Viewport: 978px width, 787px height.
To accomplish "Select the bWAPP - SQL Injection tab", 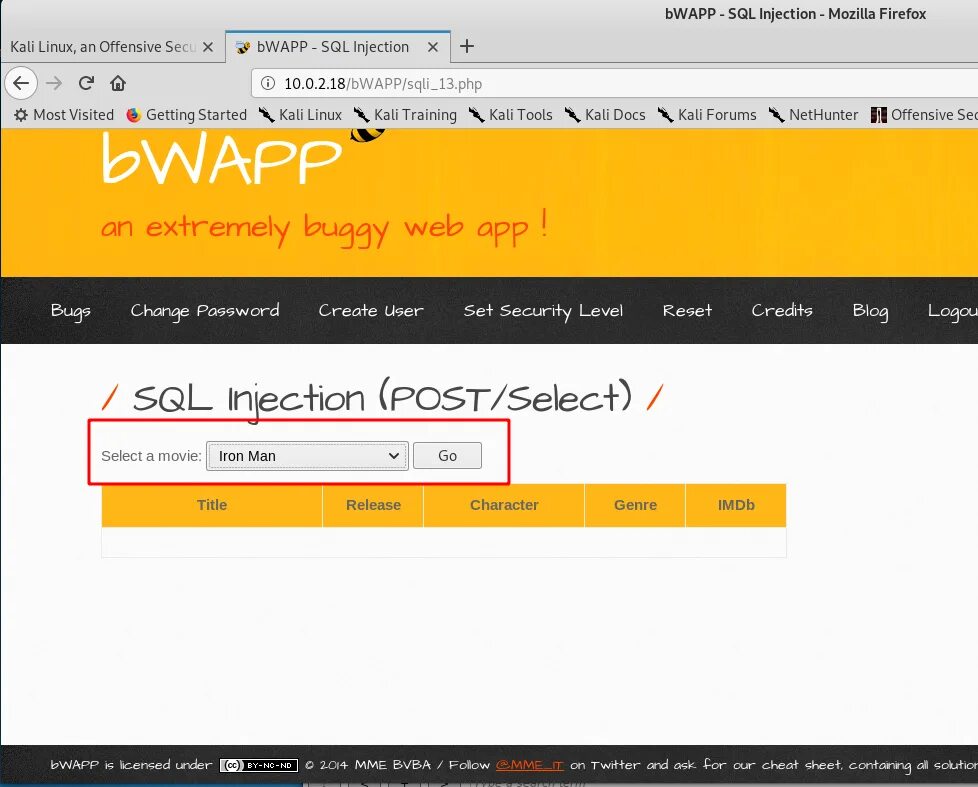I will tap(332, 47).
